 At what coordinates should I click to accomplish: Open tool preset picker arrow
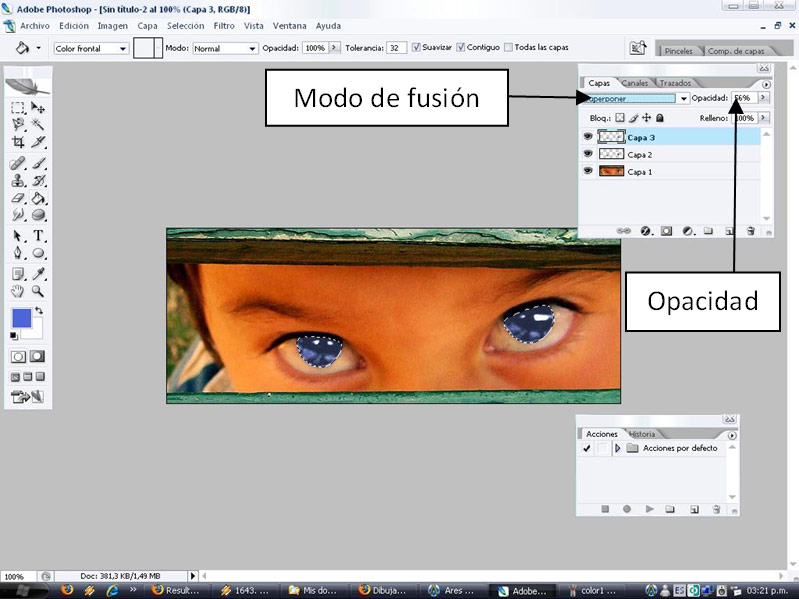pos(38,48)
